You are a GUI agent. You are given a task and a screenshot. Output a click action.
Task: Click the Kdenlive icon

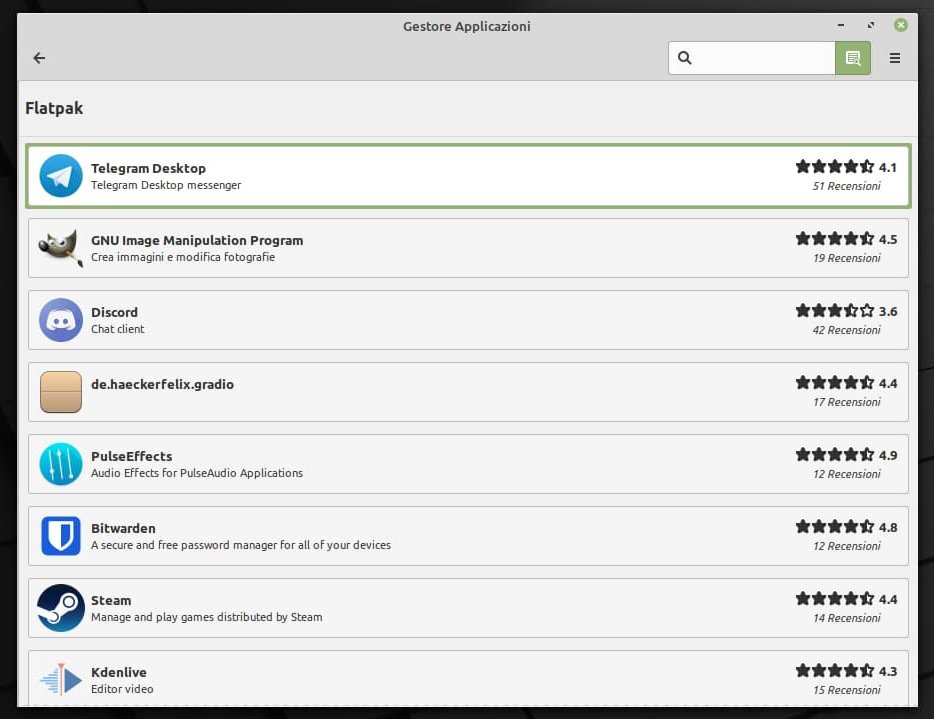coord(61,680)
